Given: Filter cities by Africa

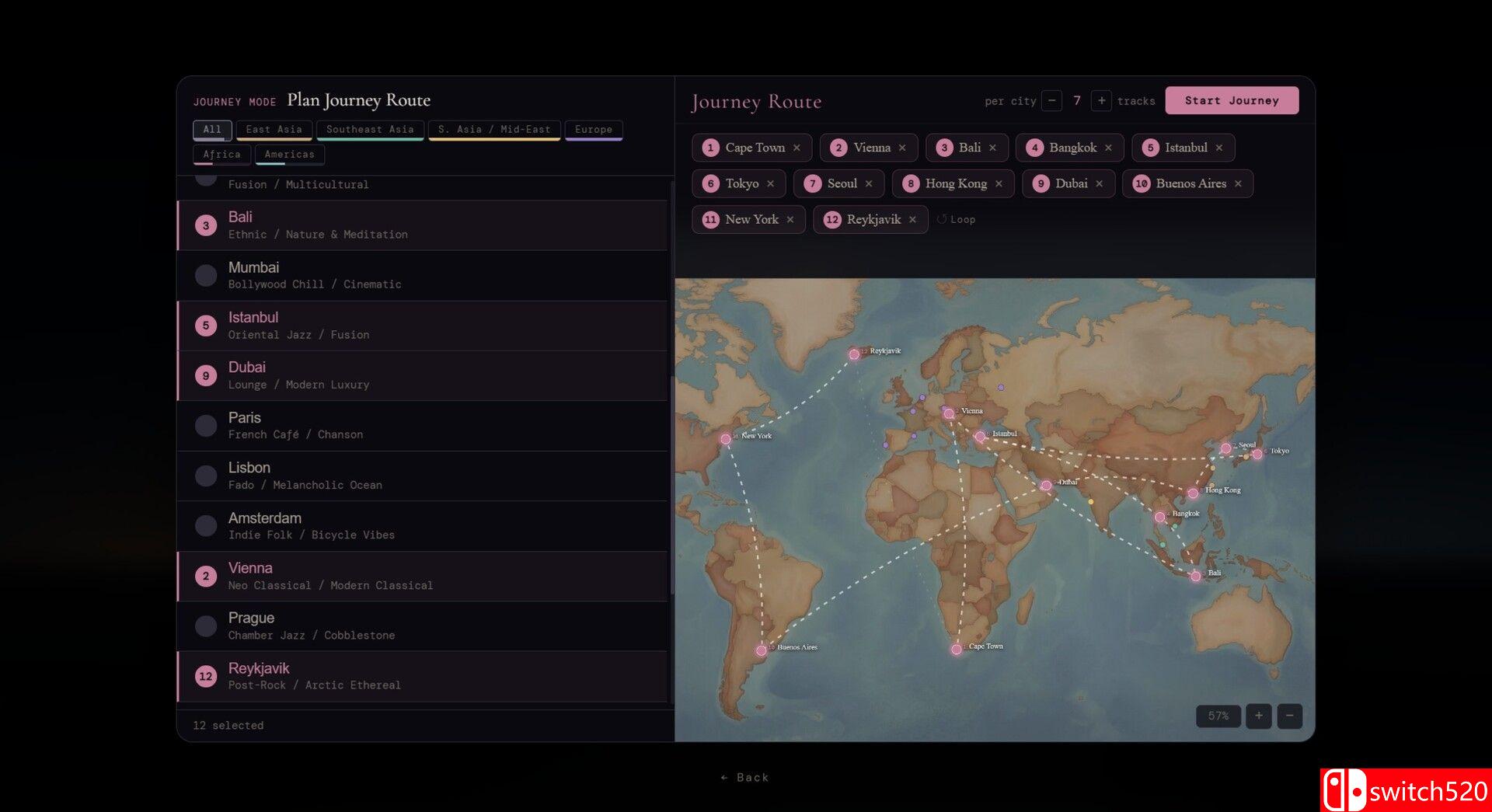Looking at the screenshot, I should coord(221,155).
